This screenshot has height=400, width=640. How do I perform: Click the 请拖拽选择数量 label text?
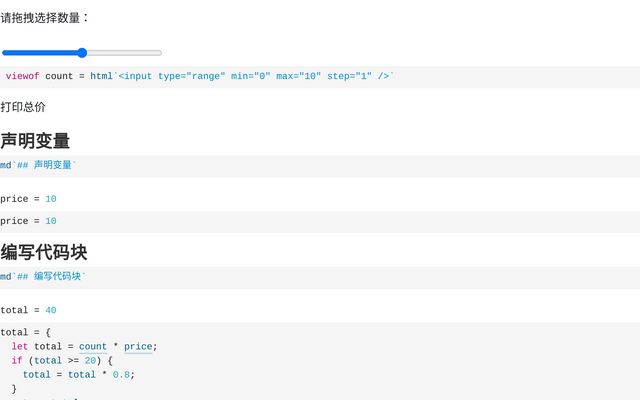coord(46,17)
